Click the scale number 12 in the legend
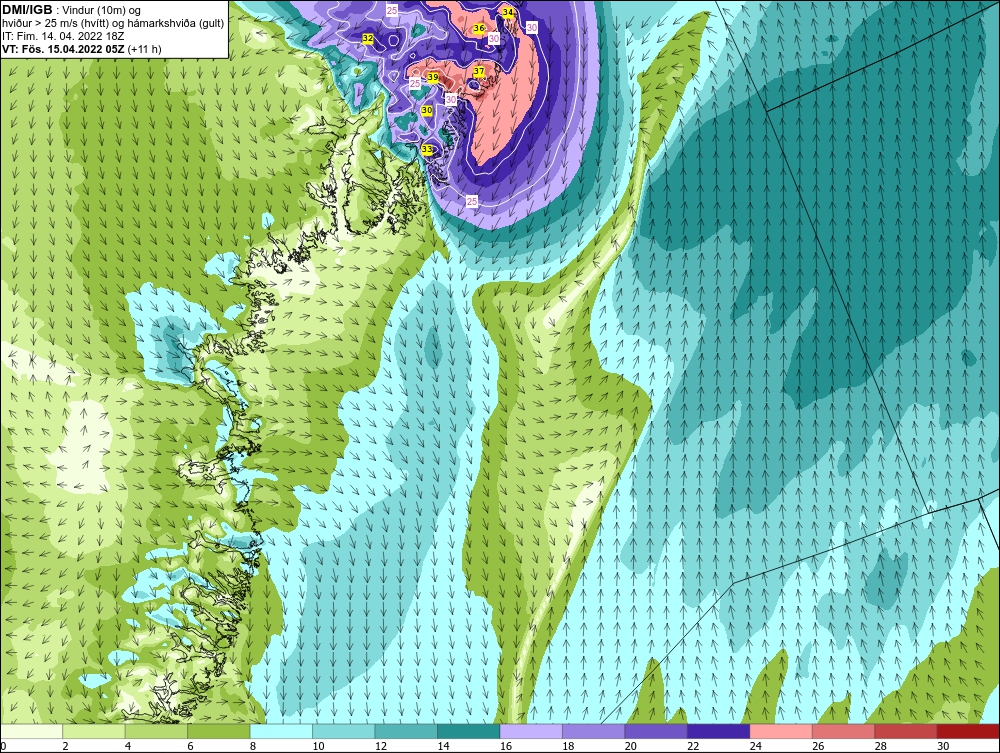Image resolution: width=1000 pixels, height=753 pixels. (381, 746)
